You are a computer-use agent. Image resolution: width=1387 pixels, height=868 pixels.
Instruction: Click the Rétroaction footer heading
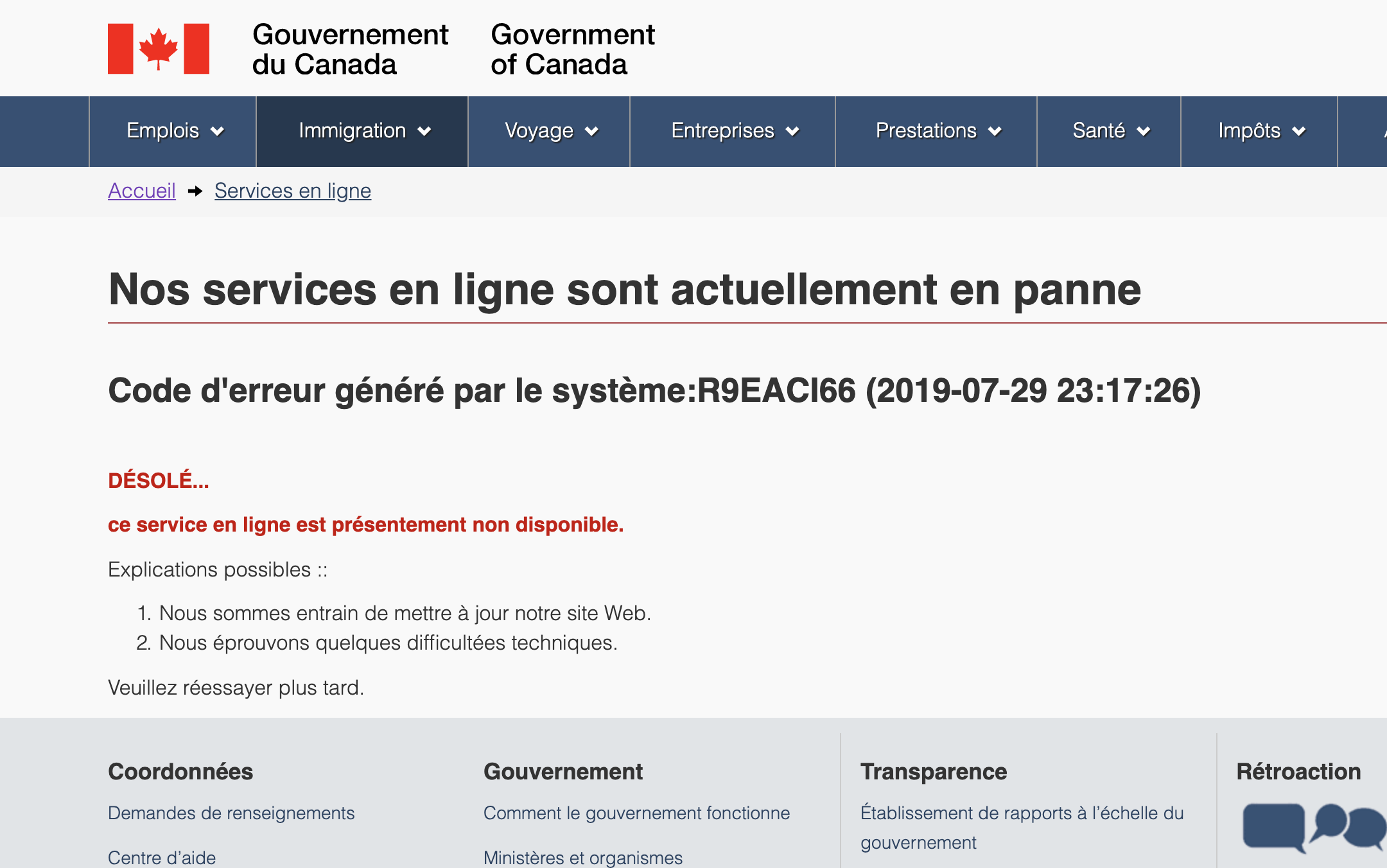pos(1298,771)
